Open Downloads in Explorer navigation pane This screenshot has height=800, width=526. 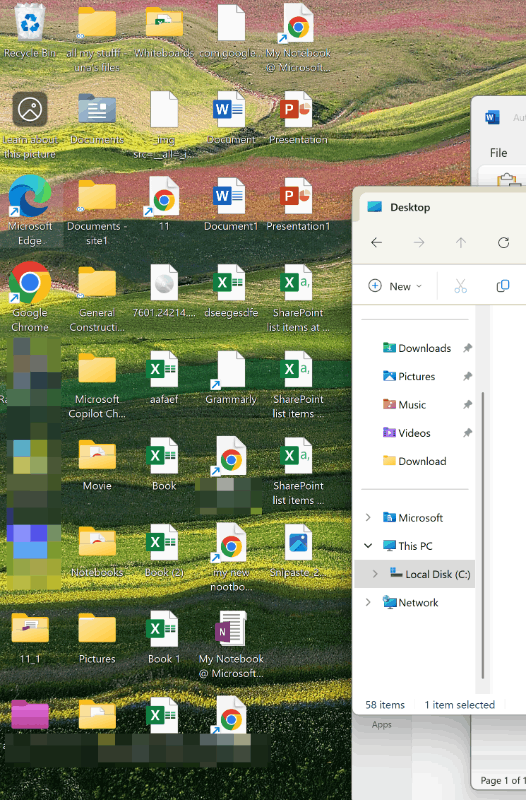[416, 348]
